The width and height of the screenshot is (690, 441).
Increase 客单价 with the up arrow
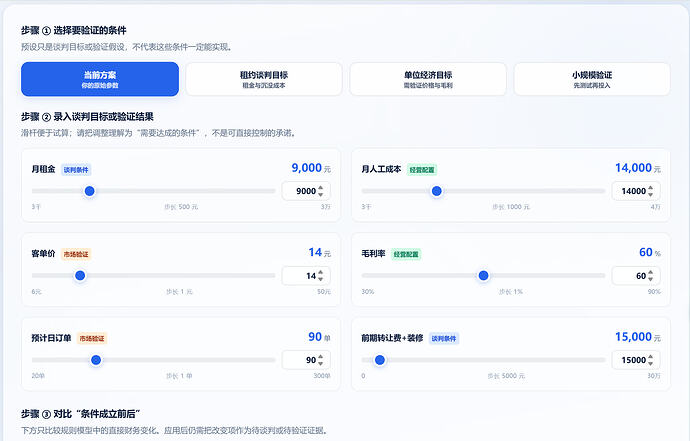point(320,272)
